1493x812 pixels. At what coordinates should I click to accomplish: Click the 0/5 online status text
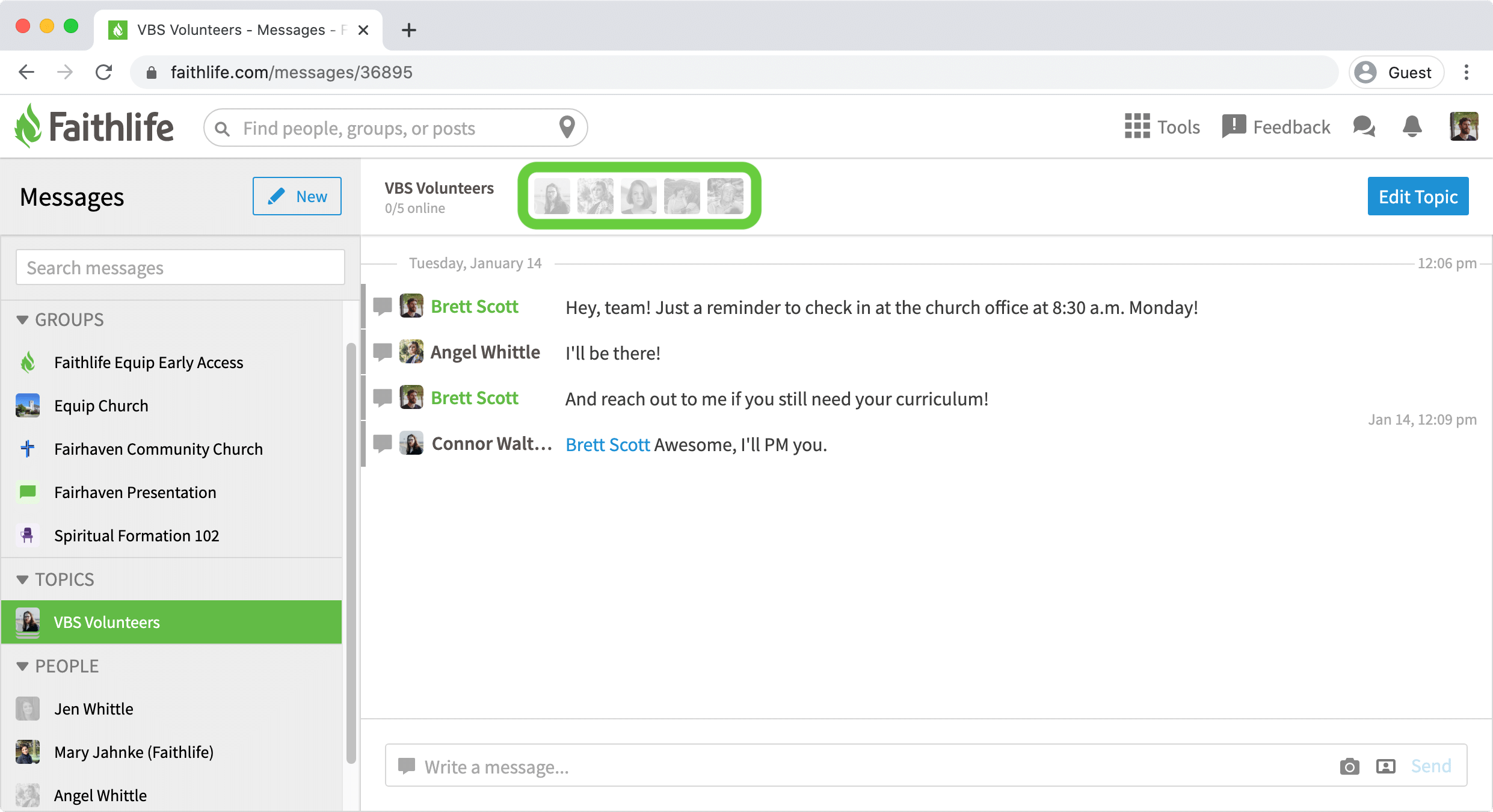[x=415, y=208]
